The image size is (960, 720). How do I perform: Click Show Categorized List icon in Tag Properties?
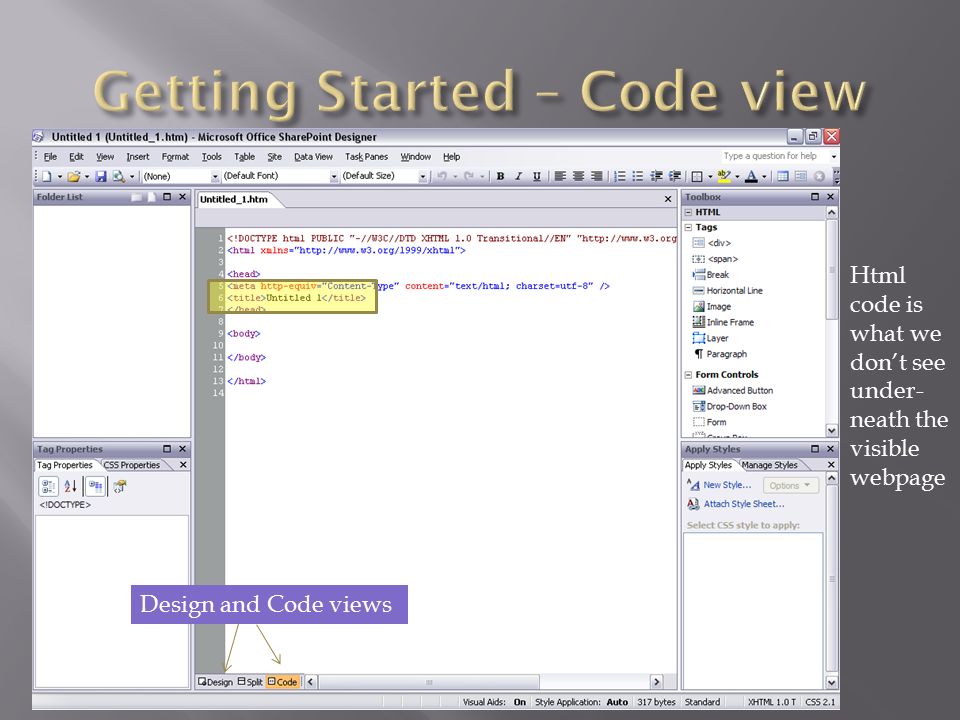48,487
